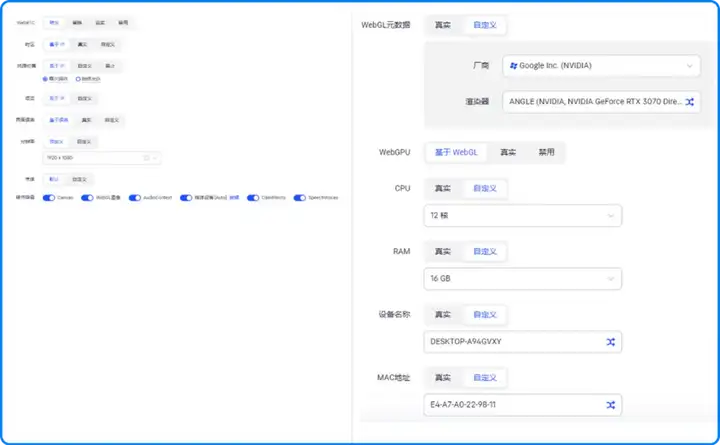
Task: Click shuffle icon in device name field
Action: (610, 342)
